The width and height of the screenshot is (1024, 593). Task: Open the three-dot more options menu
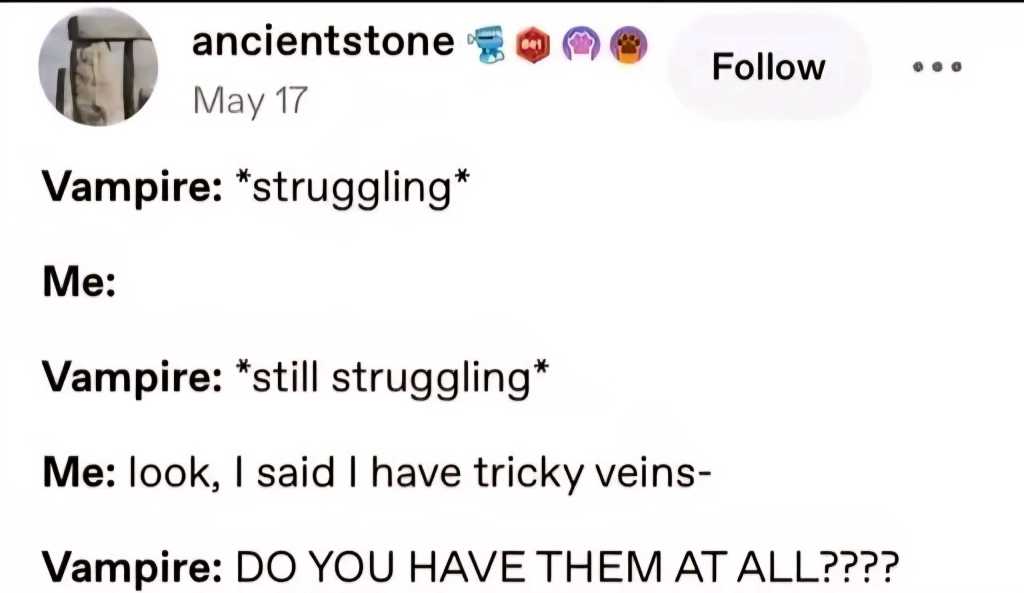(x=936, y=68)
